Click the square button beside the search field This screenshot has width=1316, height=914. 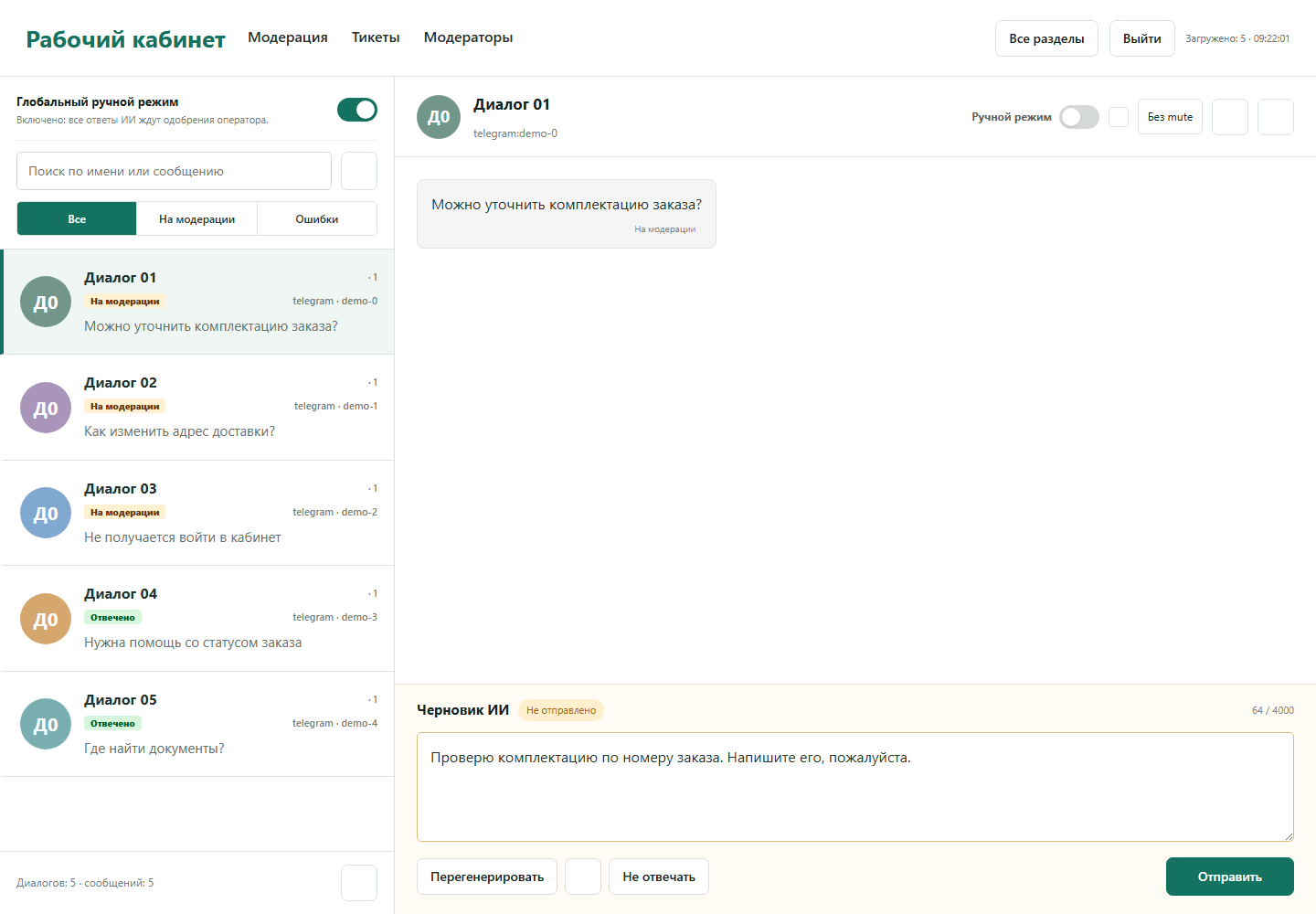click(x=359, y=171)
